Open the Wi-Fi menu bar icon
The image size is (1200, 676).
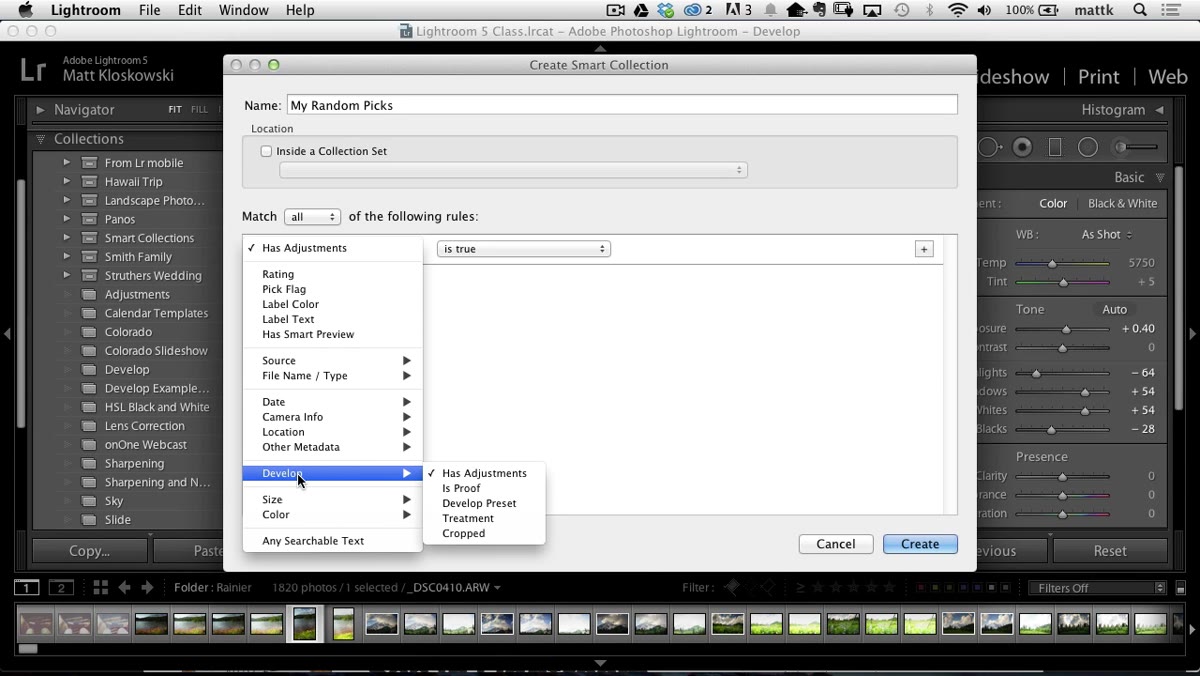[x=958, y=10]
